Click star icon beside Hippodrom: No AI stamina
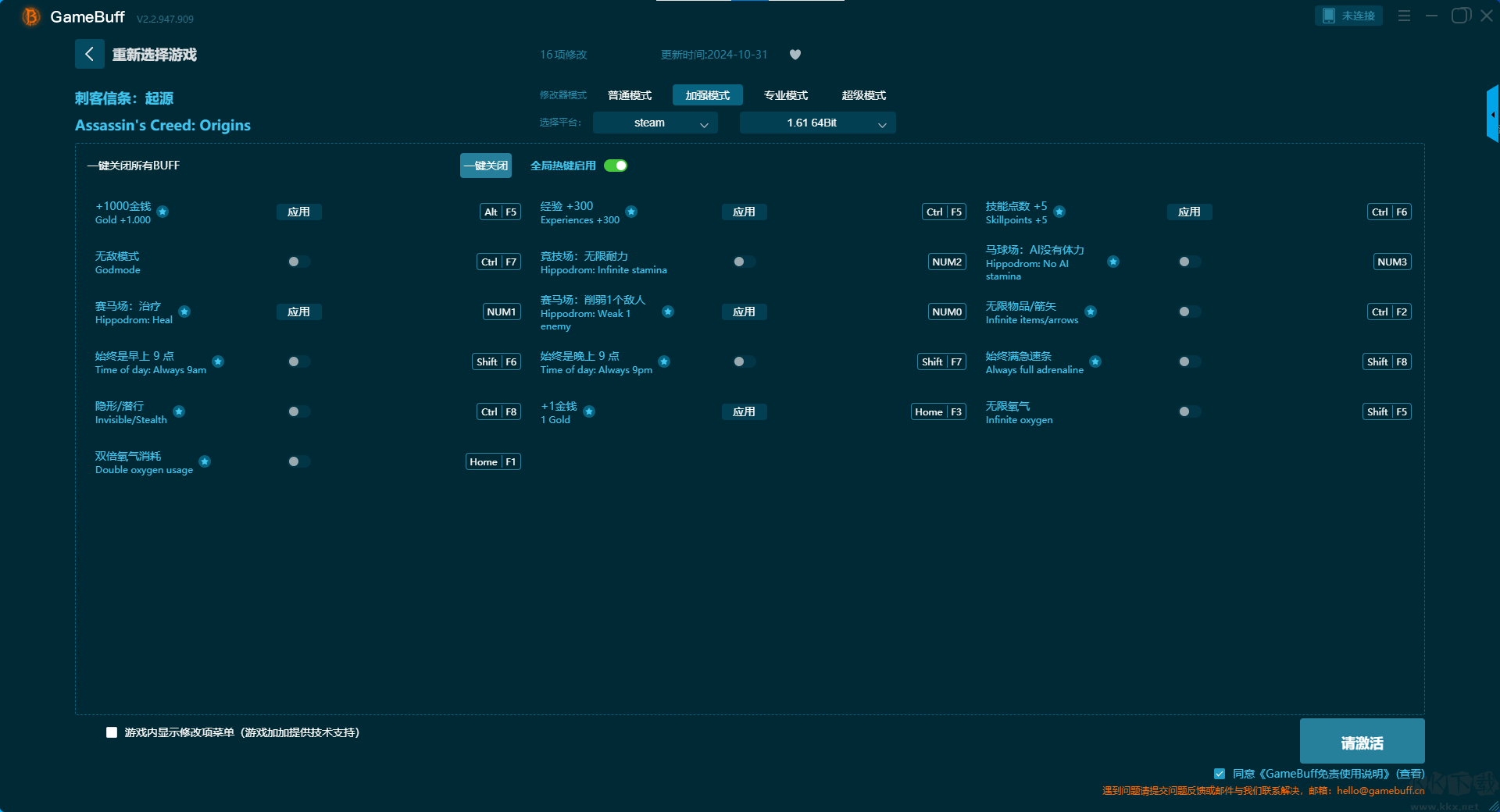1500x812 pixels. [x=1113, y=262]
